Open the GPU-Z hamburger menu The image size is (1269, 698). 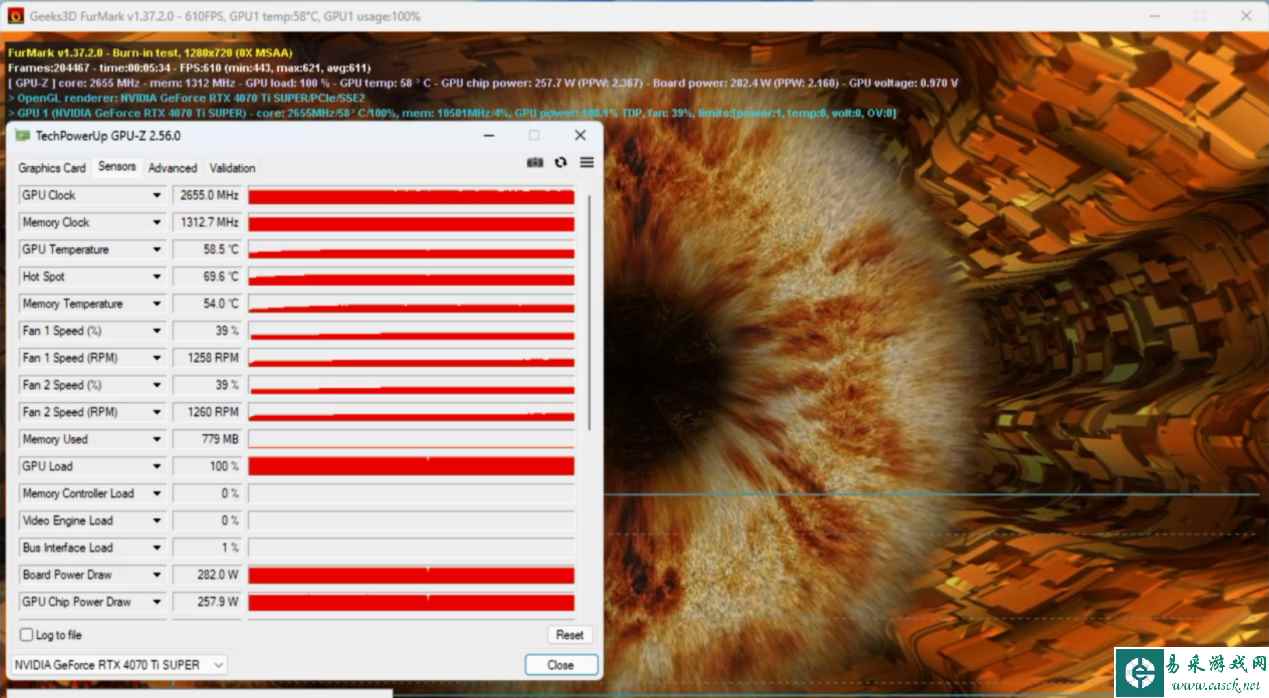587,162
